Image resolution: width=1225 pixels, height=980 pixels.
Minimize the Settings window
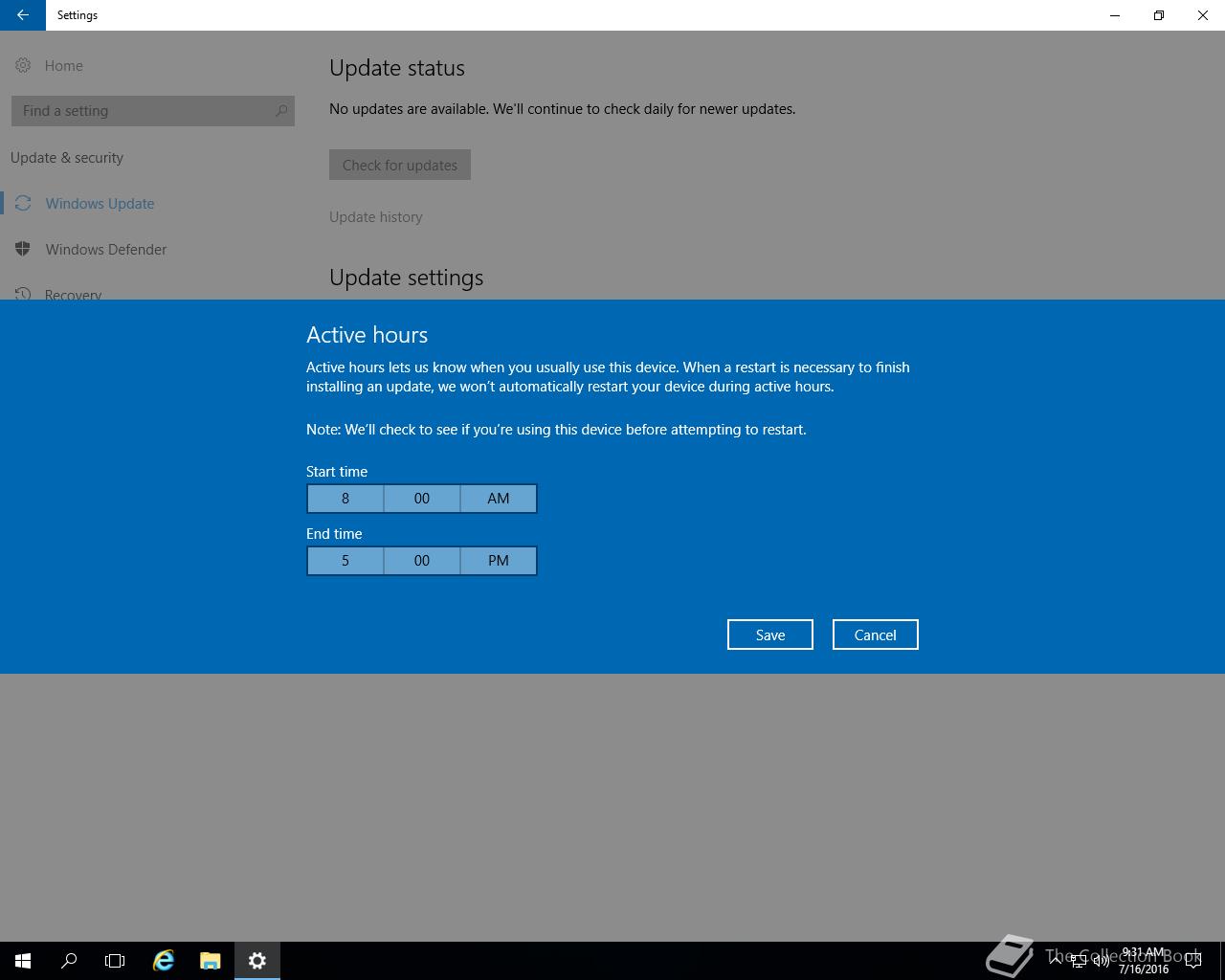[x=1115, y=15]
